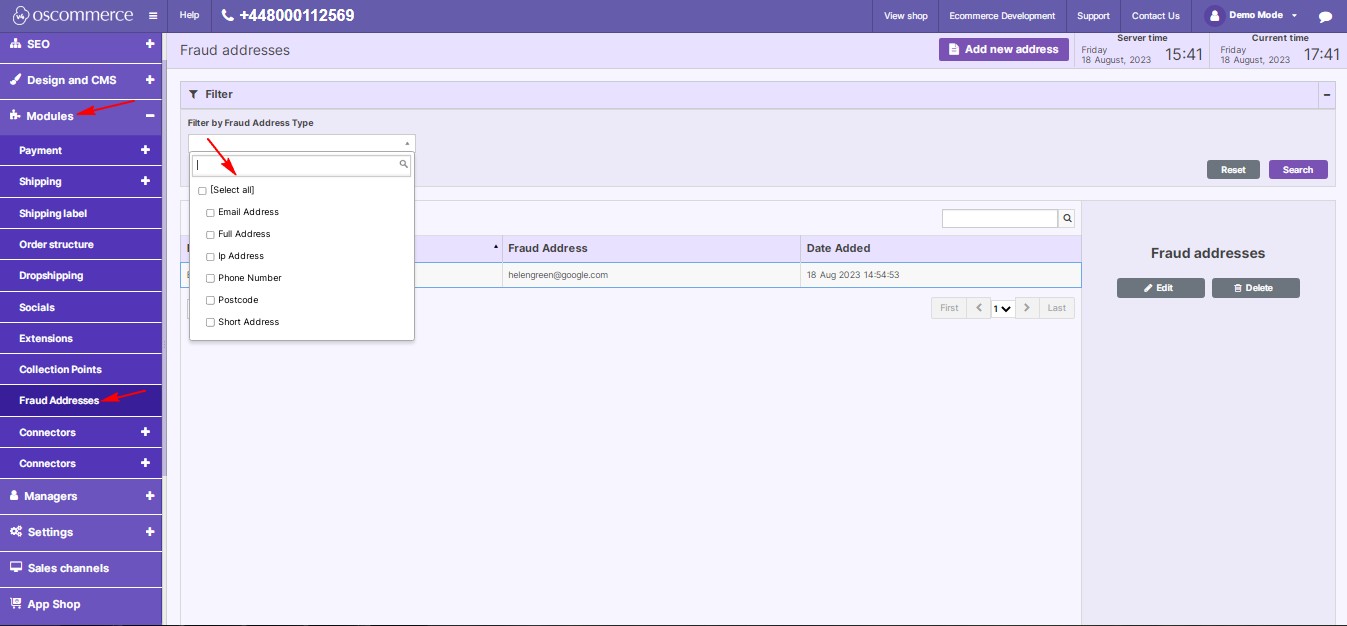Click the magnifier icon beside the table search box
Viewport: 1347px width, 626px height.
[1066, 217]
